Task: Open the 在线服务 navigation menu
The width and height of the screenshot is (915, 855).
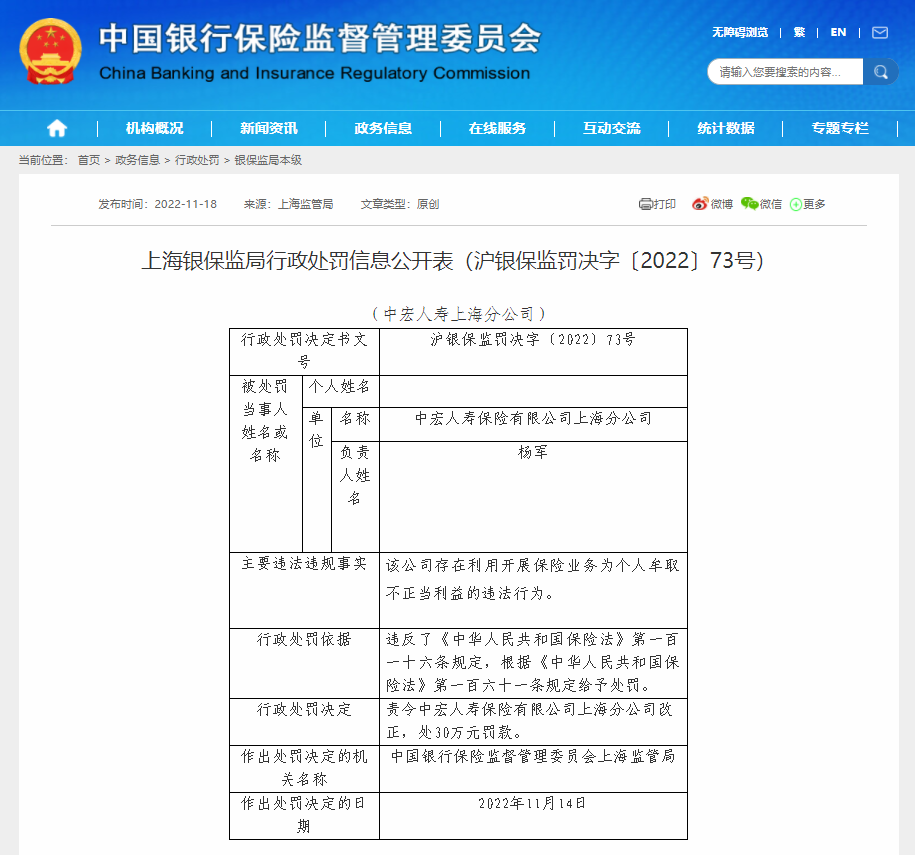Action: pyautogui.click(x=497, y=128)
